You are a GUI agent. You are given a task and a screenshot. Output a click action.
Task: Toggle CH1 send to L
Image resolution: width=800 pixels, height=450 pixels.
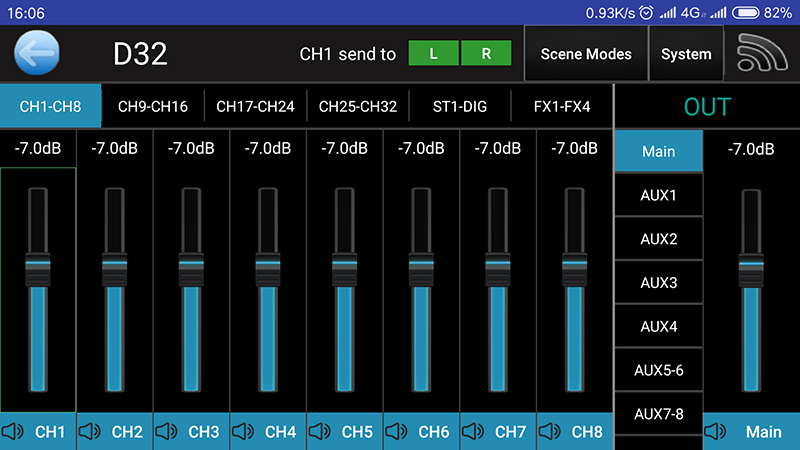(x=434, y=54)
